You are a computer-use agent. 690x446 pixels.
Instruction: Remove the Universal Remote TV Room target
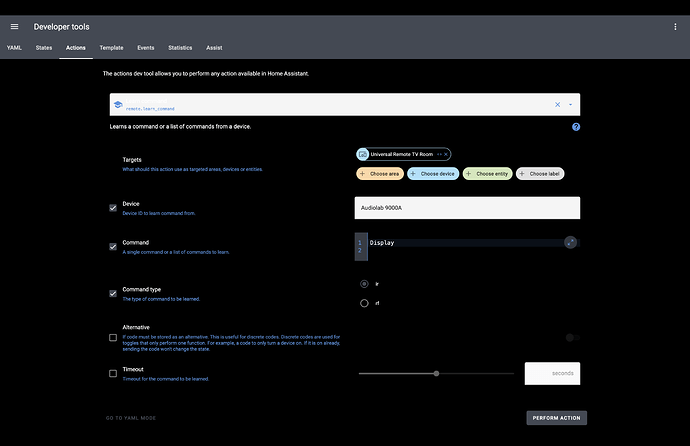click(x=445, y=154)
